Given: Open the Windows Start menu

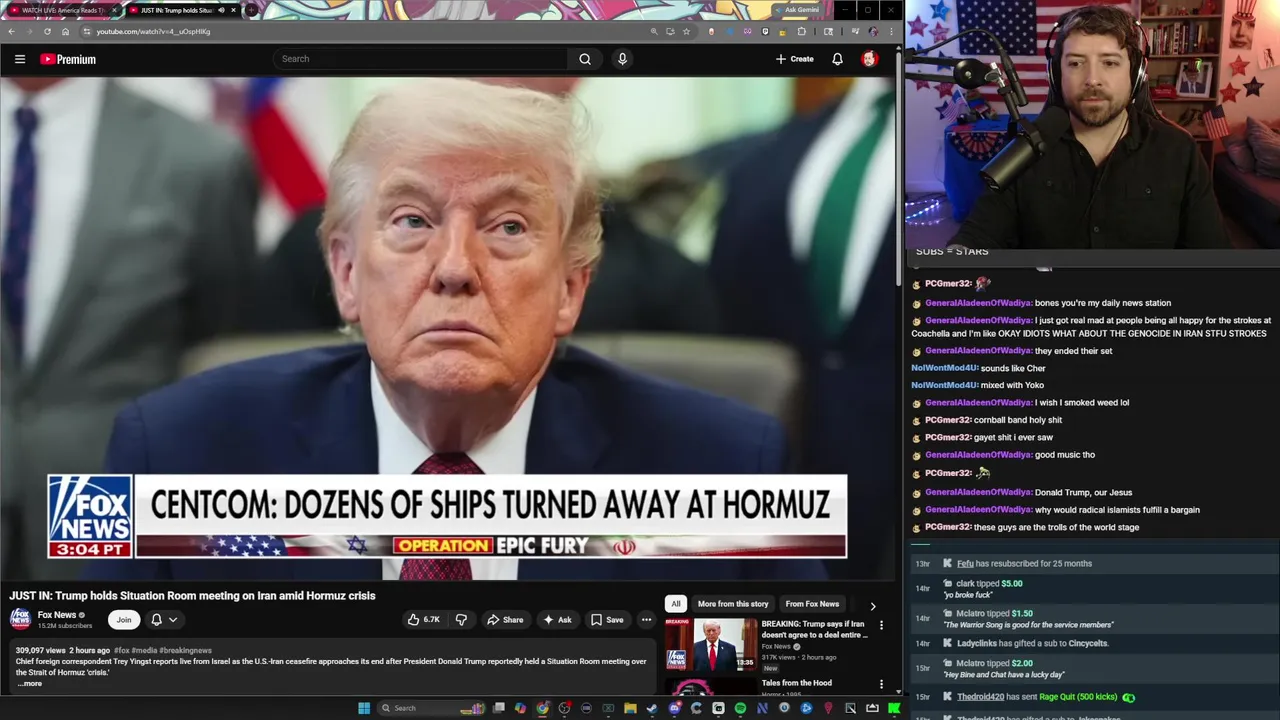Looking at the screenshot, I should 364,708.
